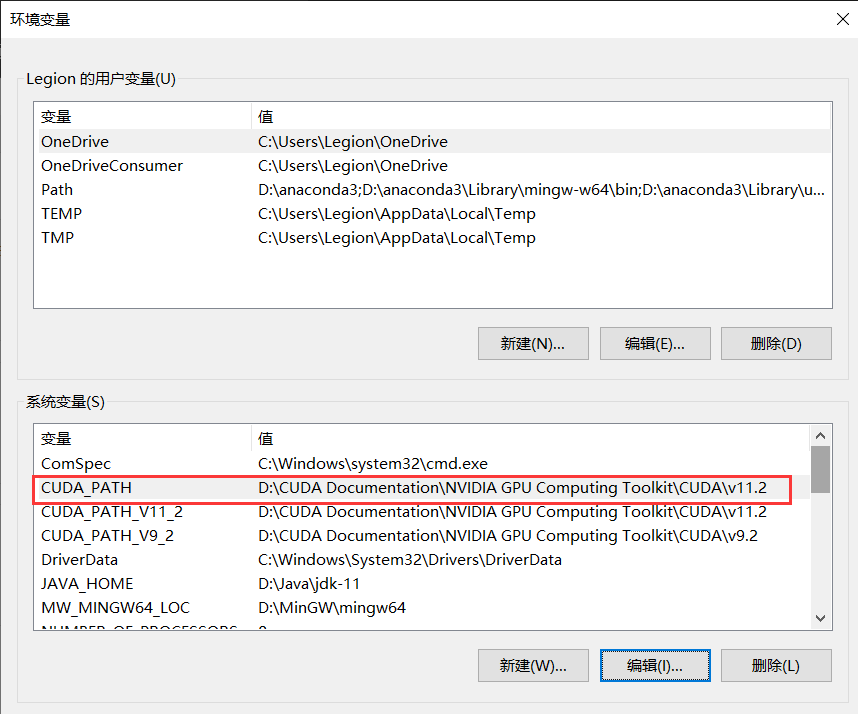
Task: Click 新建(W) to create a system variable
Action: click(533, 665)
